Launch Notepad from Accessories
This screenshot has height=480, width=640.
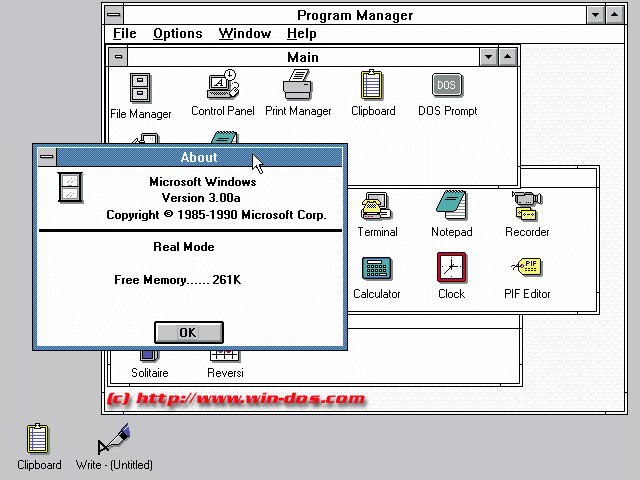click(451, 207)
